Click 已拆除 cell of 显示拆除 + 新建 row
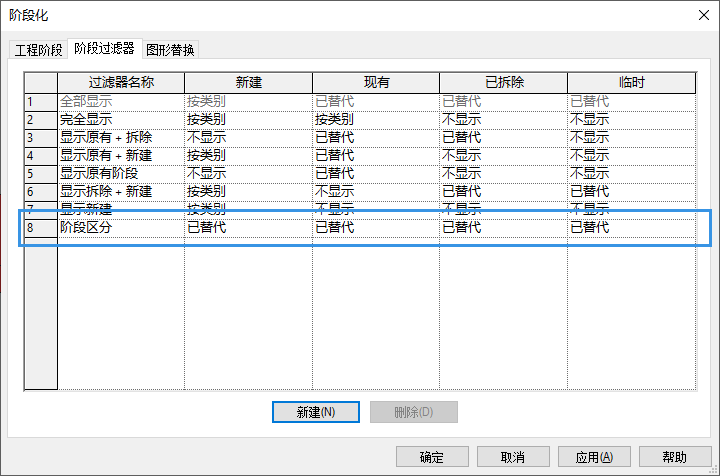Image resolution: width=720 pixels, height=476 pixels. tap(504, 191)
